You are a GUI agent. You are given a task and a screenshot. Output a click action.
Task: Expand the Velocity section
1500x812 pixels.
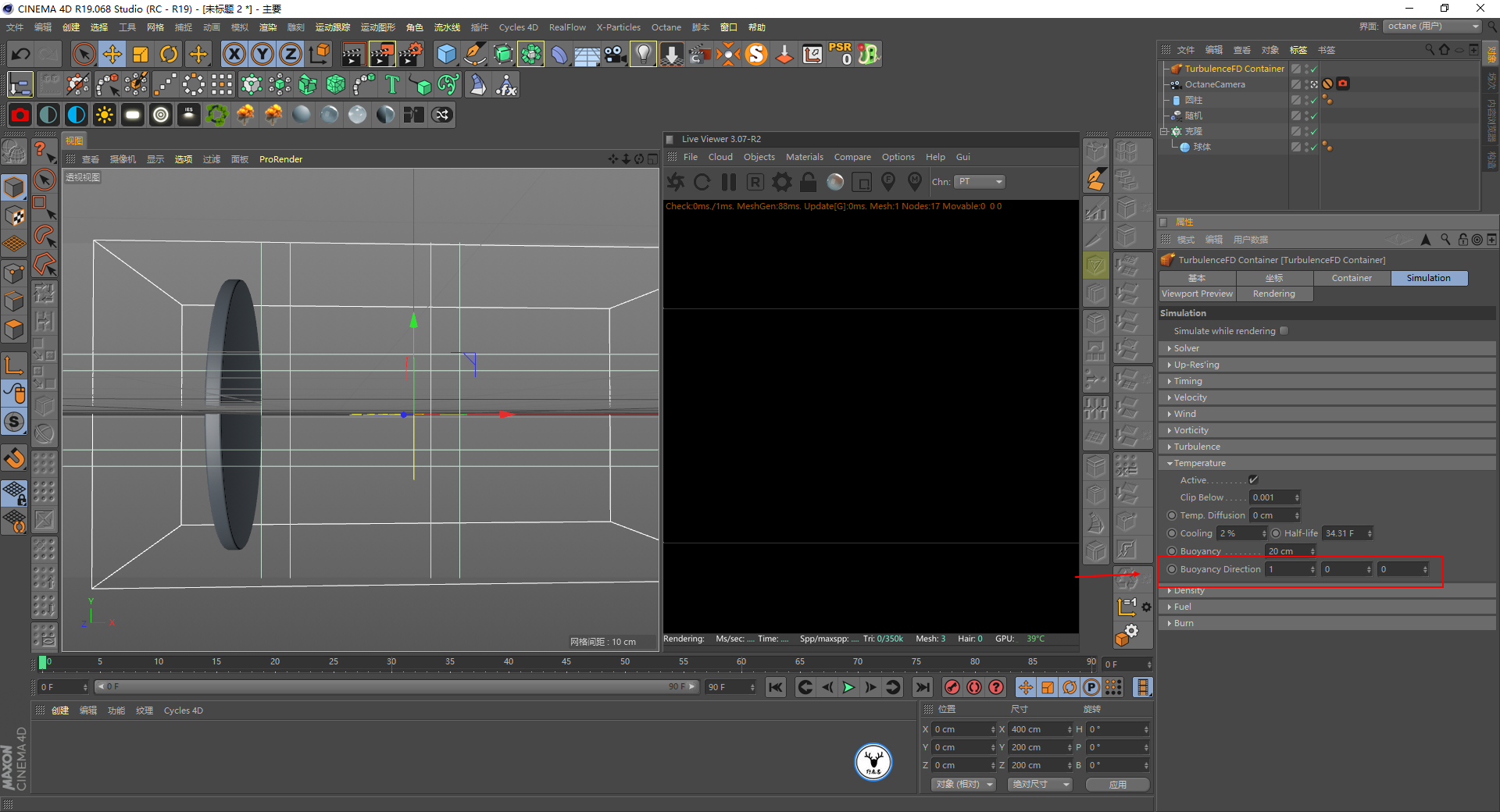(1327, 397)
